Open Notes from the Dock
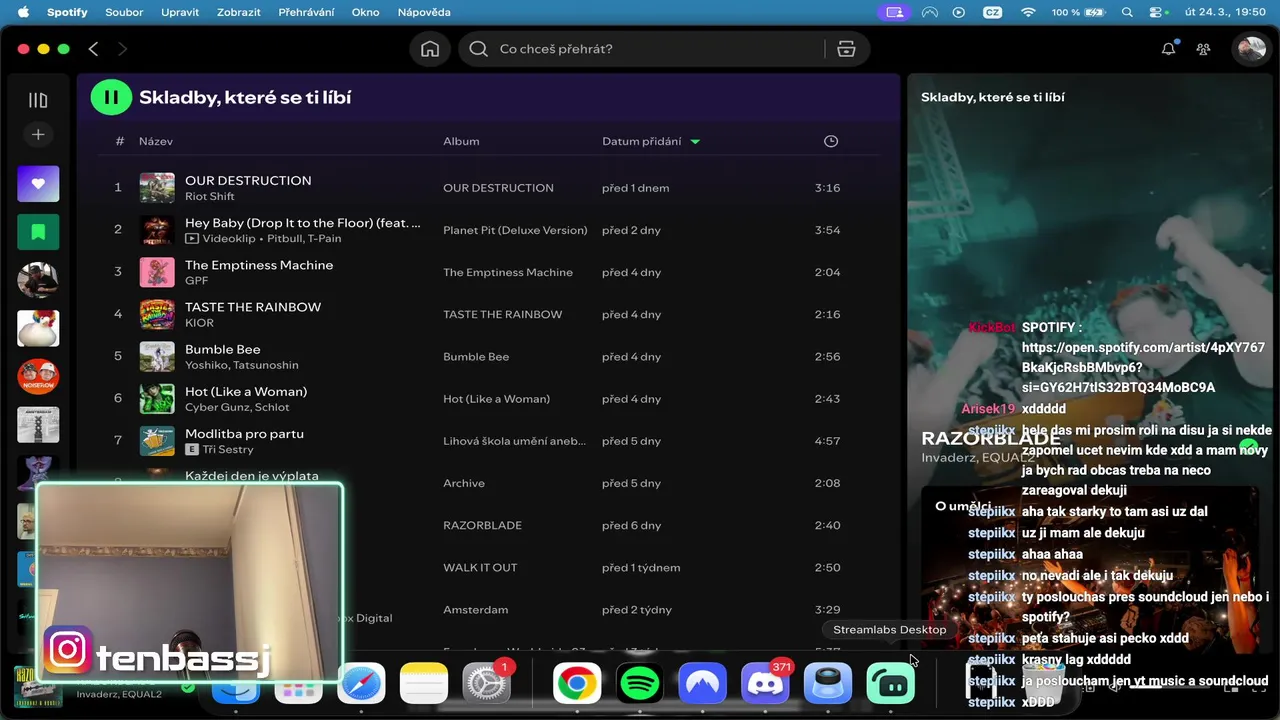 pos(424,684)
